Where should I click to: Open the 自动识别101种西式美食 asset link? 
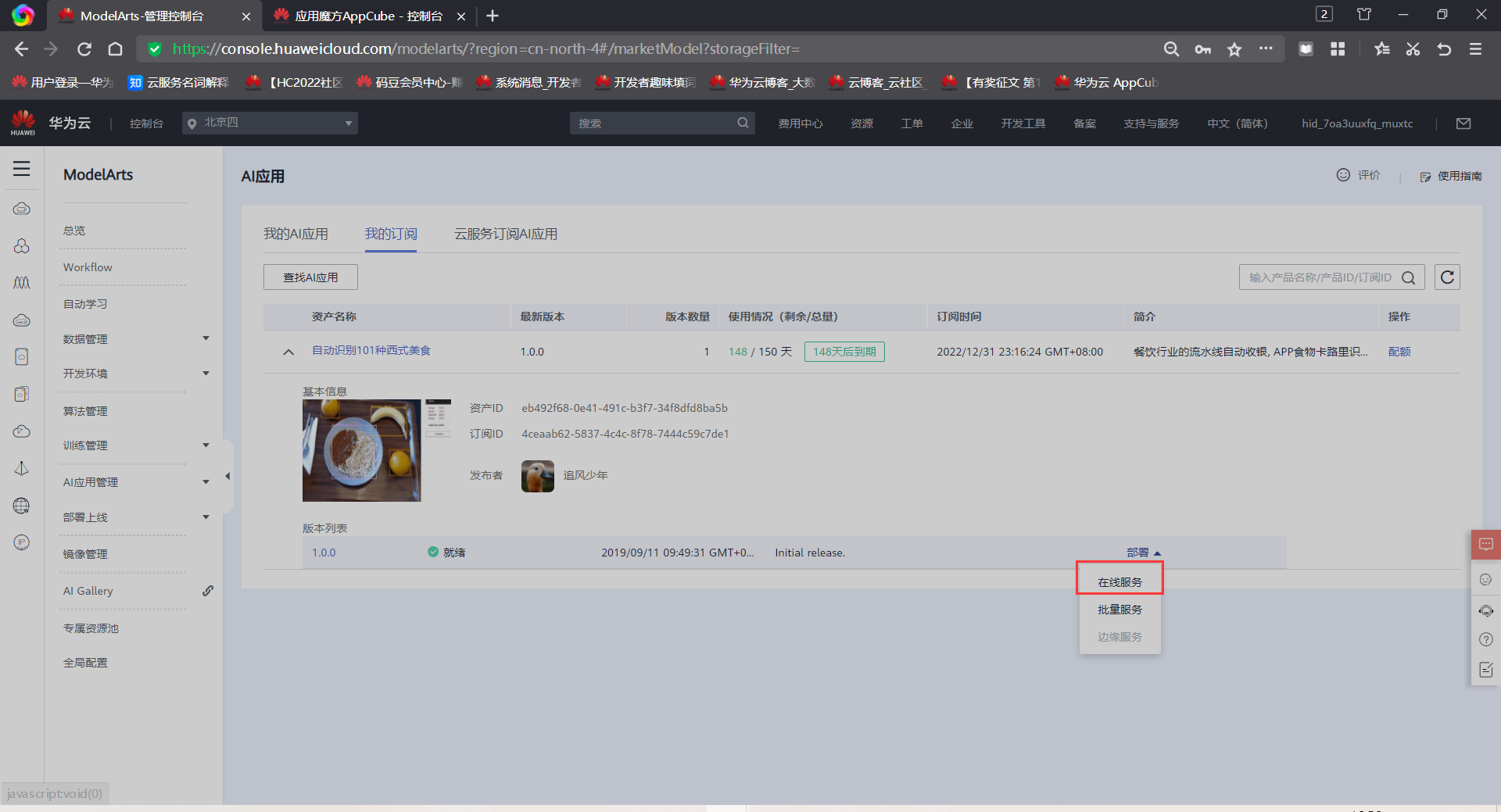[371, 350]
